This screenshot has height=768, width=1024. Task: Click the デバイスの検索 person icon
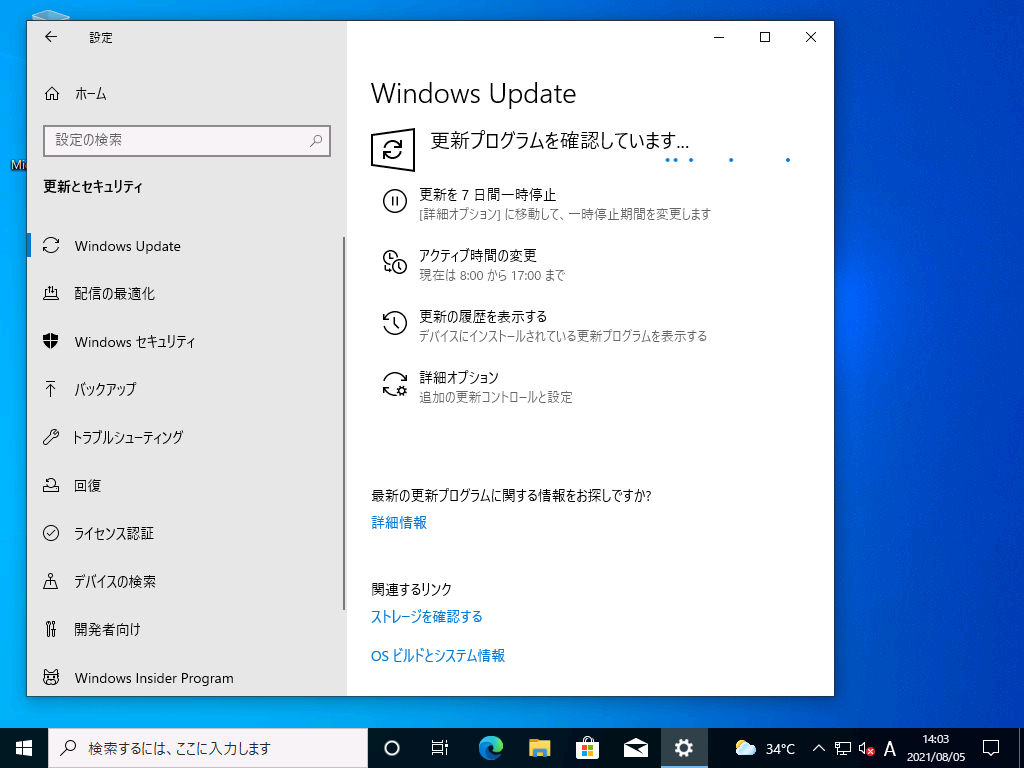(x=51, y=581)
